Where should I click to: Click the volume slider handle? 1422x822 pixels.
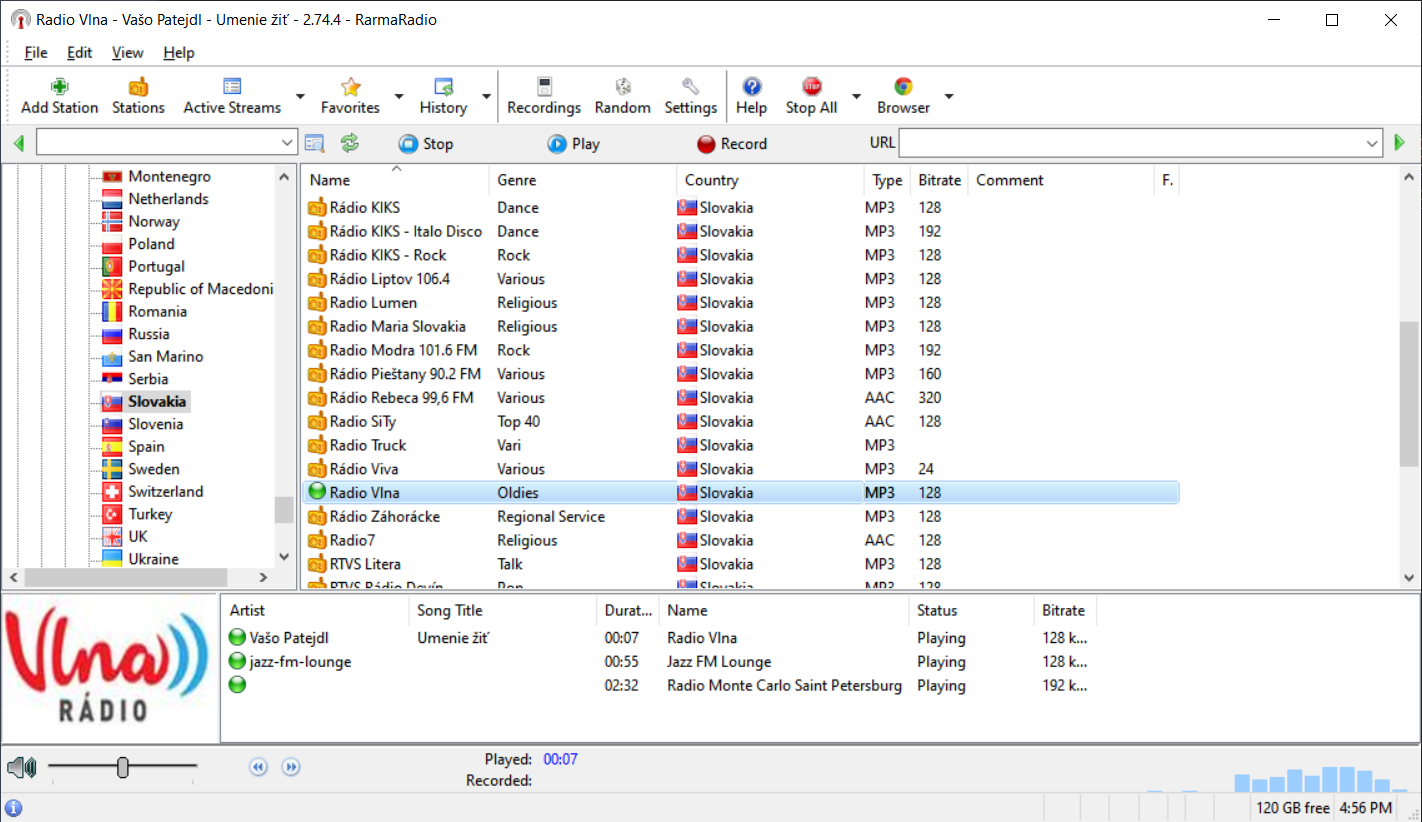tap(123, 767)
